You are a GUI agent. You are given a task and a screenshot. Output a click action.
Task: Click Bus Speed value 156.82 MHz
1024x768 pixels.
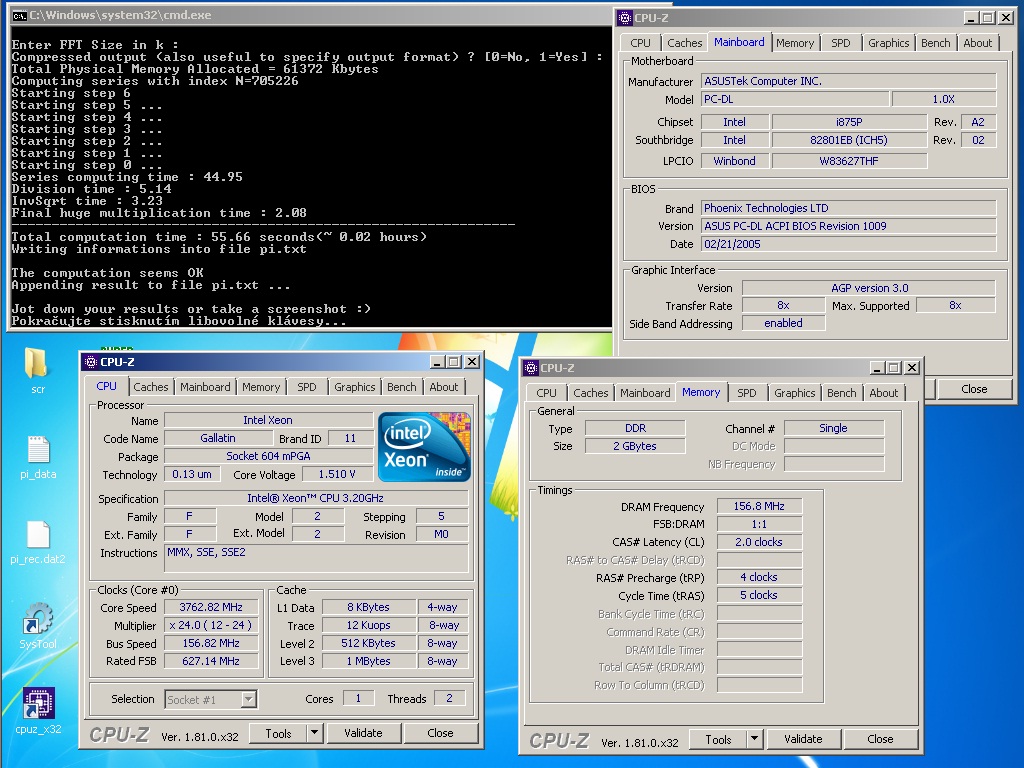pyautogui.click(x=211, y=643)
